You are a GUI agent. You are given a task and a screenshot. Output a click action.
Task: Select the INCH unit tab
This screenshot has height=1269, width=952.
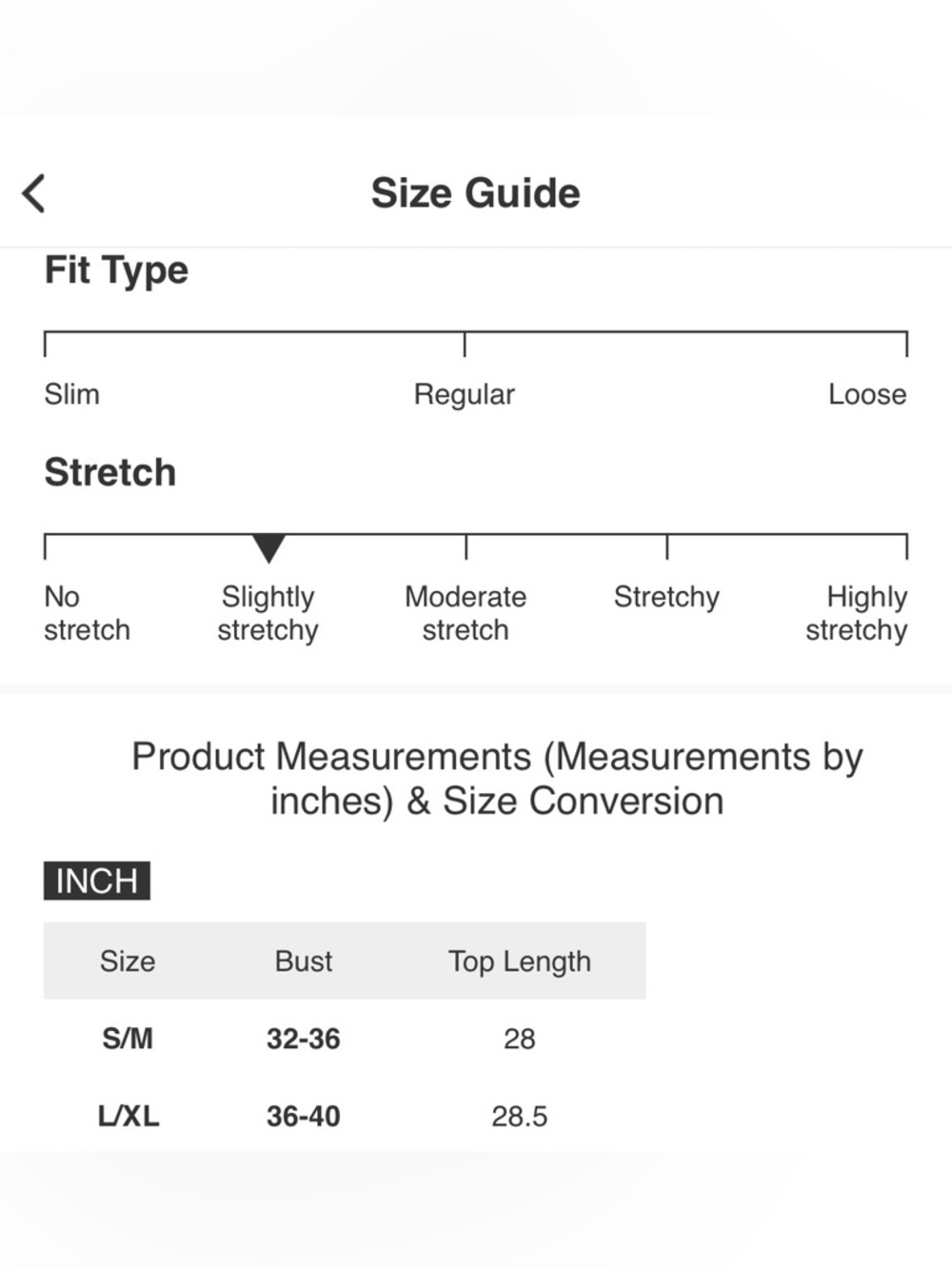pyautogui.click(x=97, y=881)
